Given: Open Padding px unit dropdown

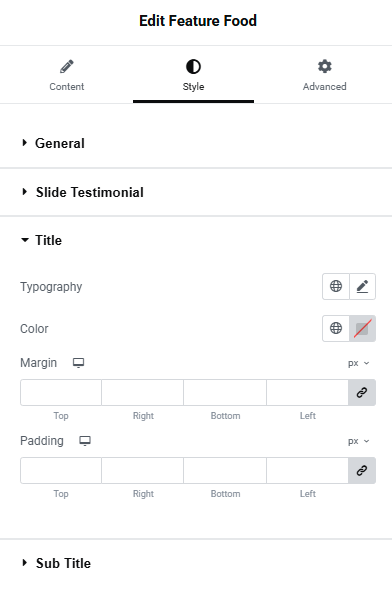Looking at the screenshot, I should point(358,441).
